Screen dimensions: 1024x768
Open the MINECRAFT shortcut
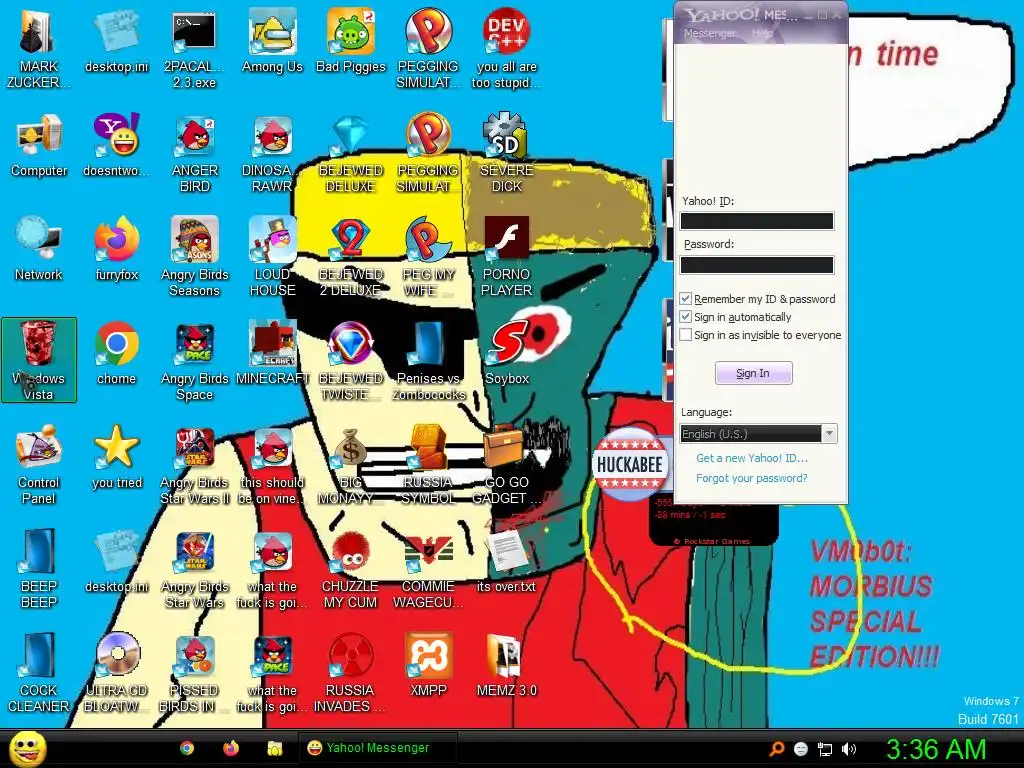click(272, 353)
